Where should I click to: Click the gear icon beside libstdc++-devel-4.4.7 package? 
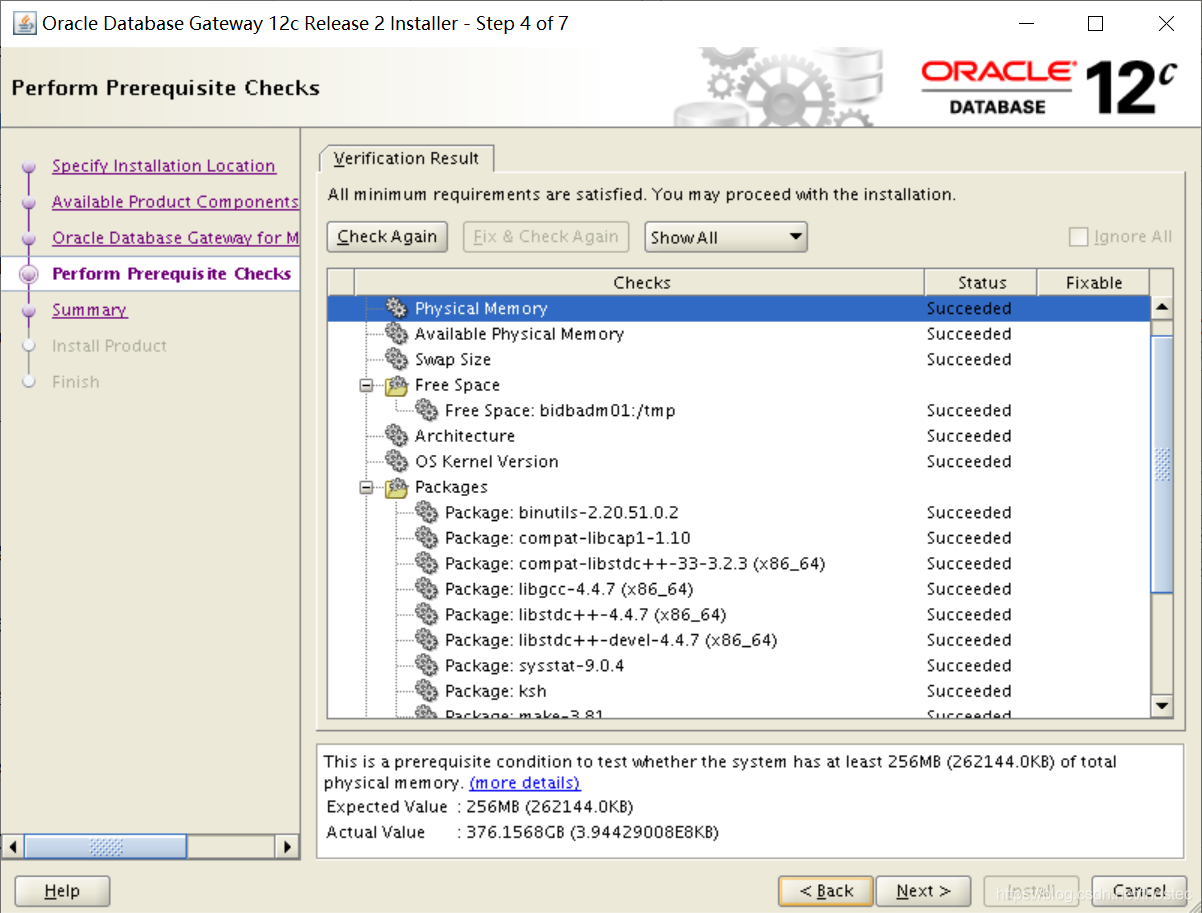click(x=427, y=640)
